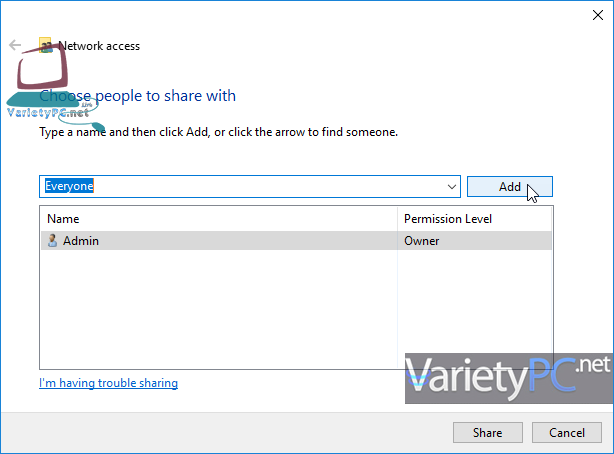The image size is (614, 454).
Task: Click the VarietyPC monitor logo at top-left
Action: point(42,75)
